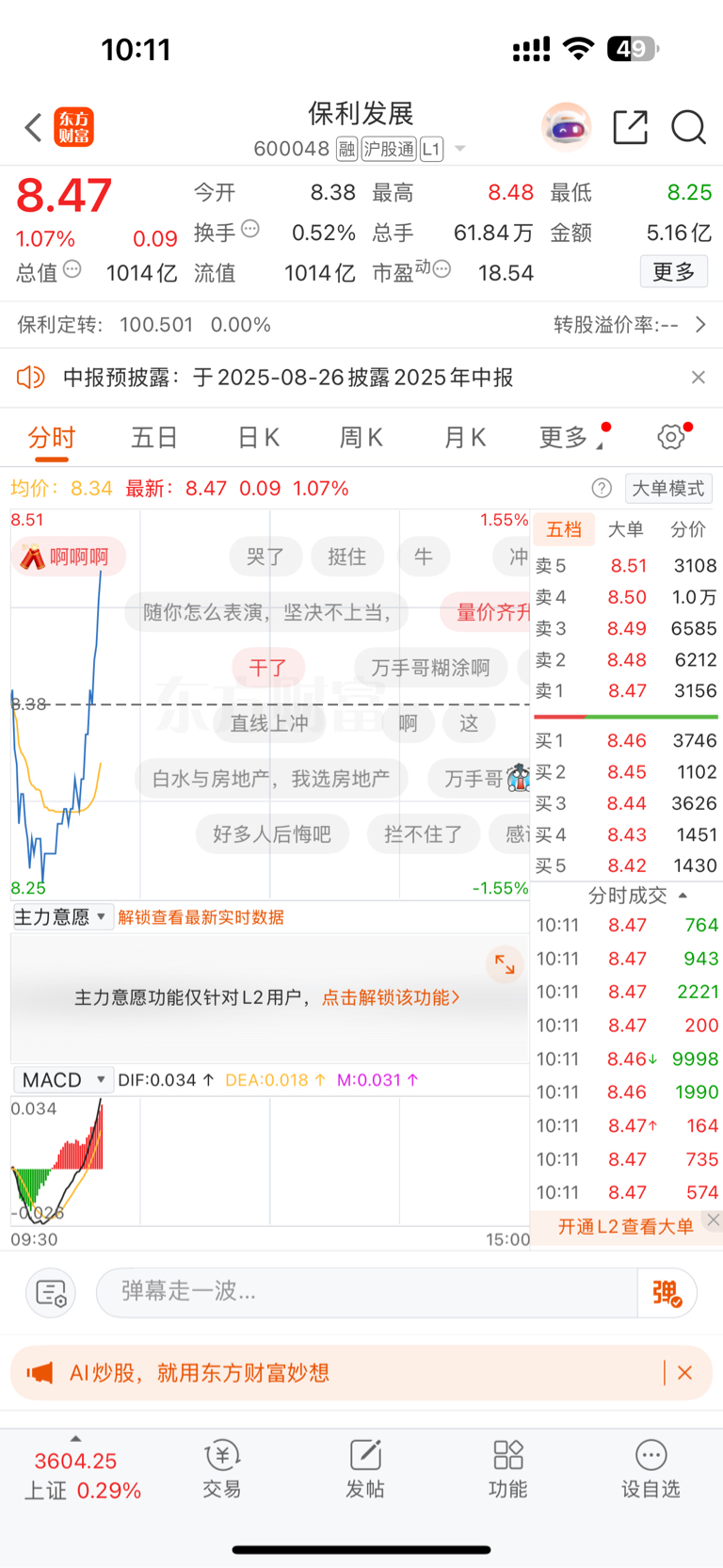Tap the share/export icon

[630, 127]
